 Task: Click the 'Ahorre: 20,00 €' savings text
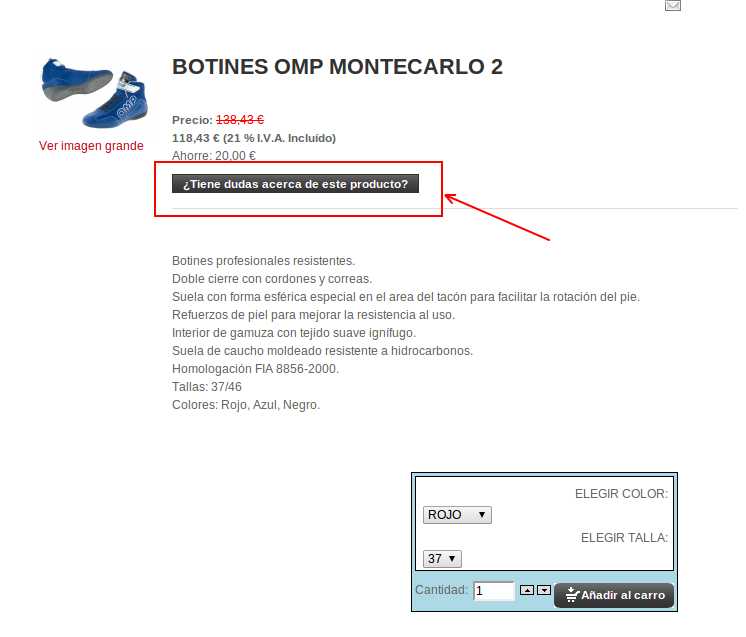(214, 156)
